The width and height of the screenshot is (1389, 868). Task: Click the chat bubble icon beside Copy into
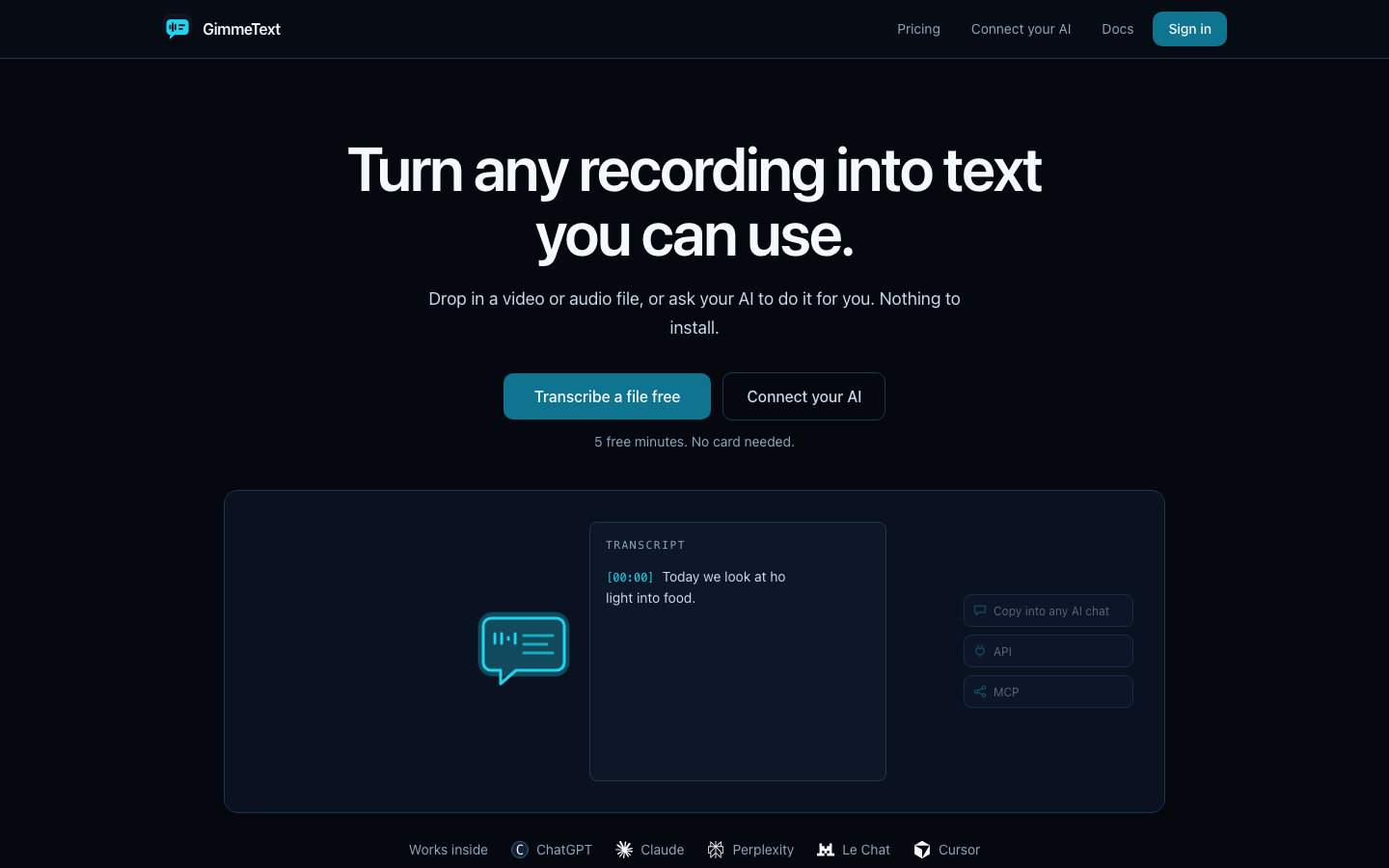click(x=980, y=610)
